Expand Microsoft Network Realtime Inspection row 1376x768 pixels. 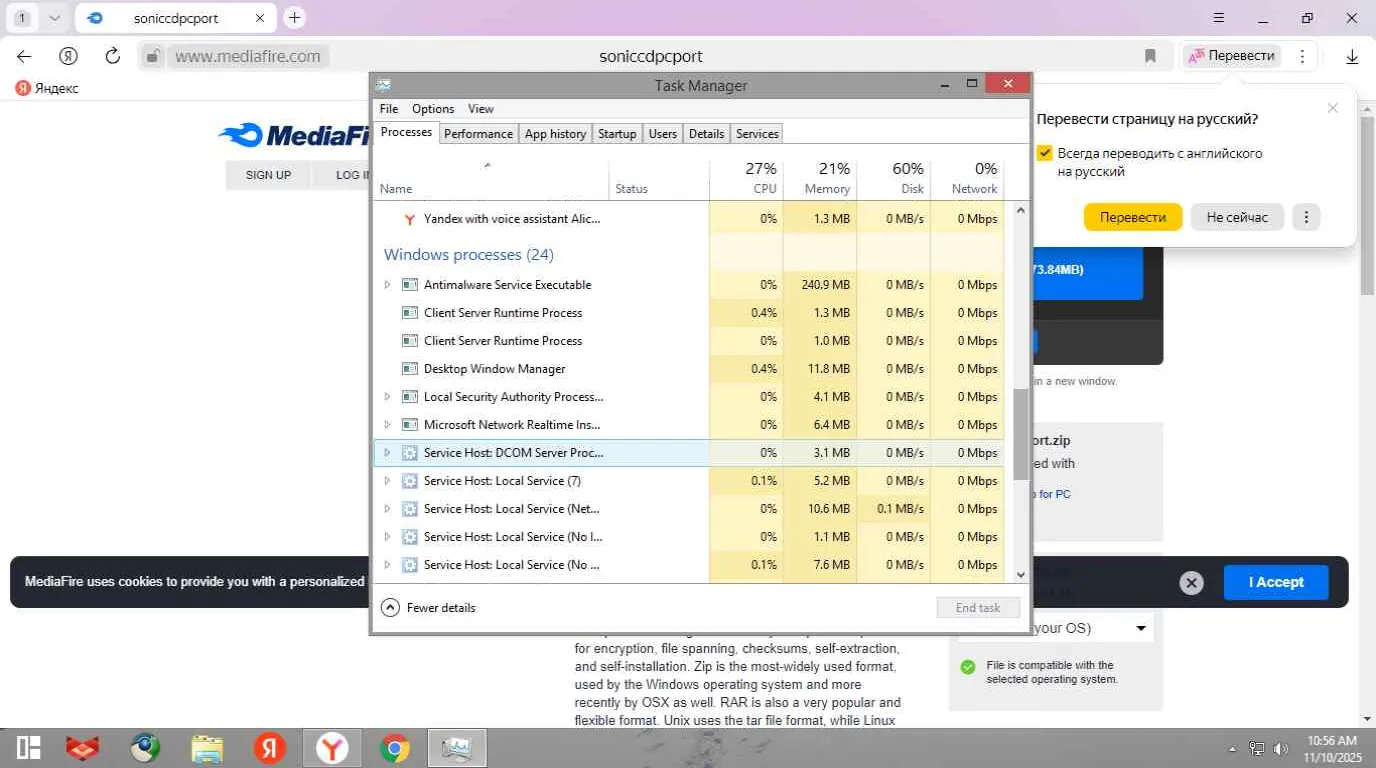[387, 425]
